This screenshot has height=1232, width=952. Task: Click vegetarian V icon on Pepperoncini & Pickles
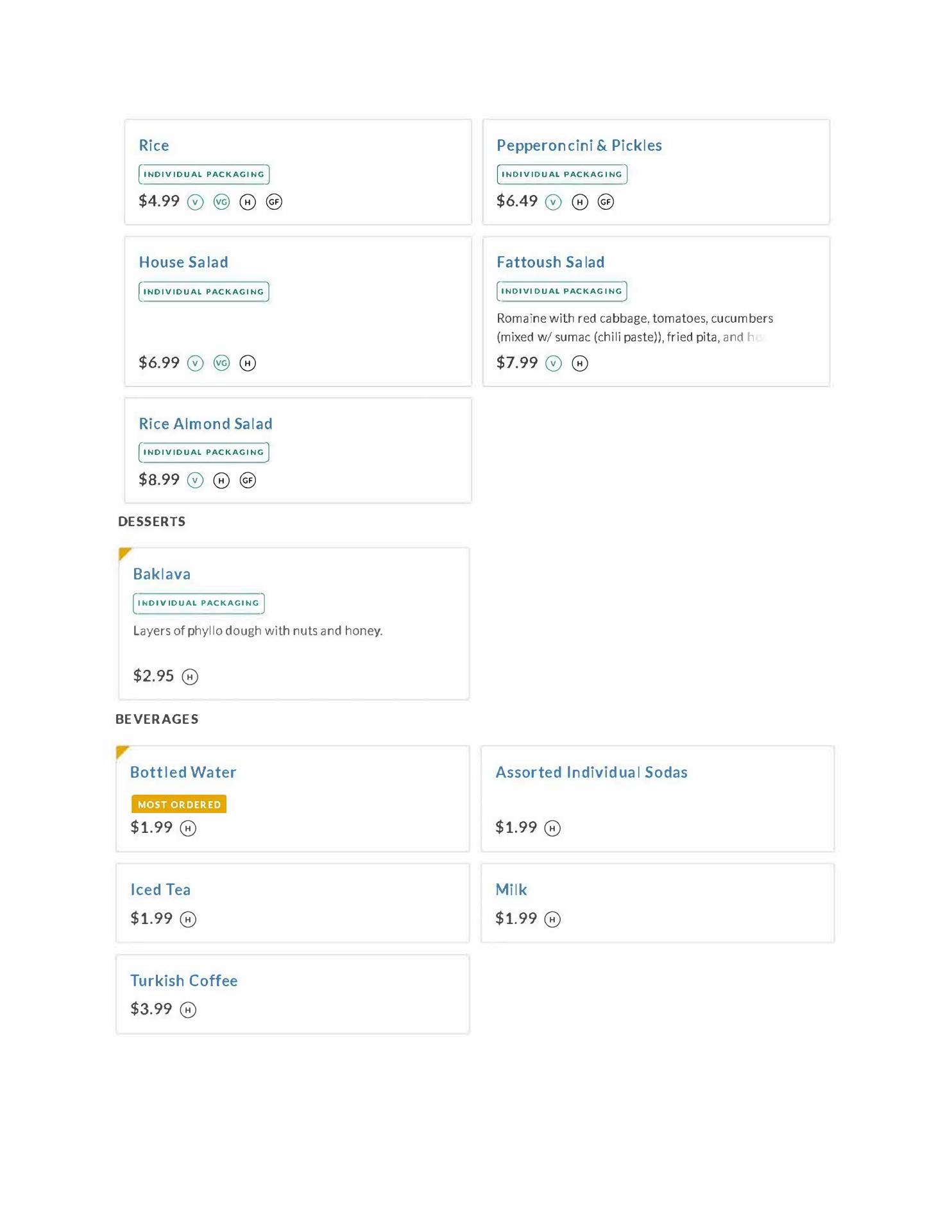pos(553,202)
